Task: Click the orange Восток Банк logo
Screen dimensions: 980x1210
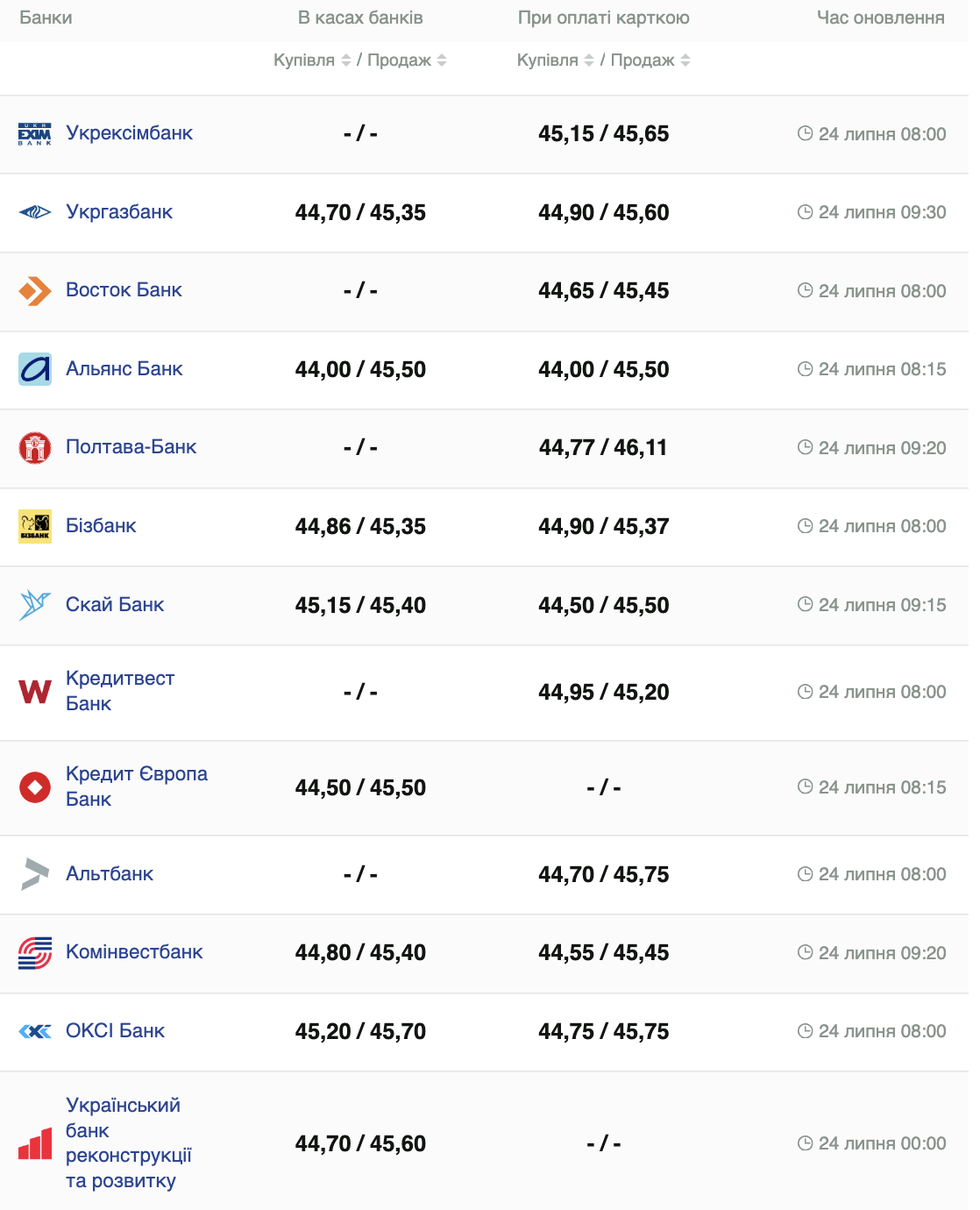Action: [35, 290]
